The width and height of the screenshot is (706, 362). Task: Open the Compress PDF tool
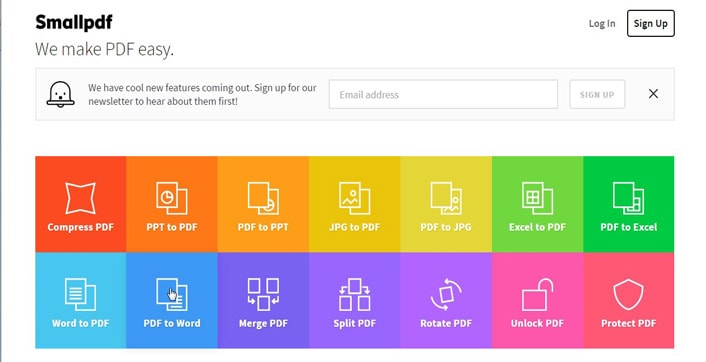(81, 204)
